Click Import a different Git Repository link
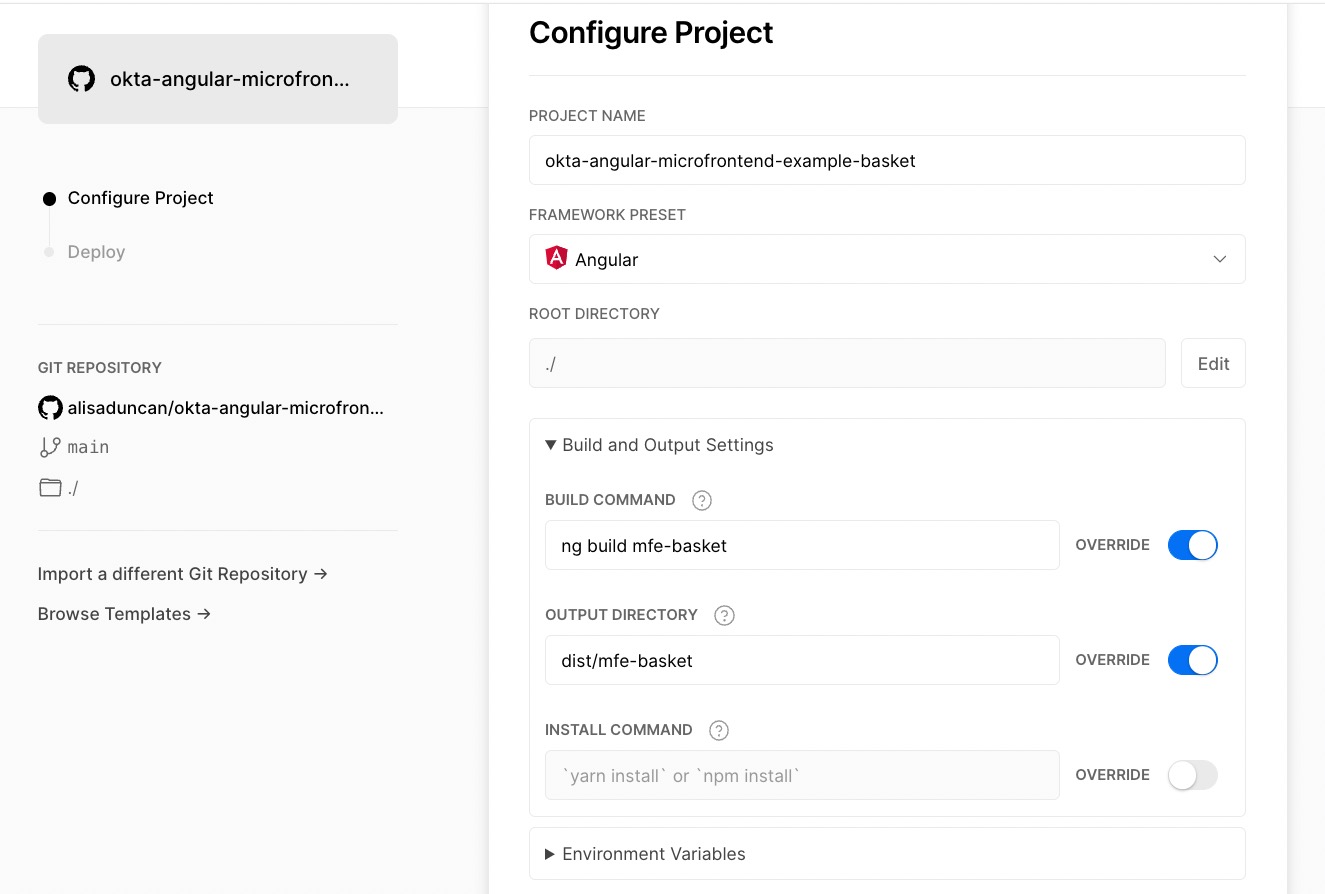Screen dimensions: 1325x894 (183, 574)
